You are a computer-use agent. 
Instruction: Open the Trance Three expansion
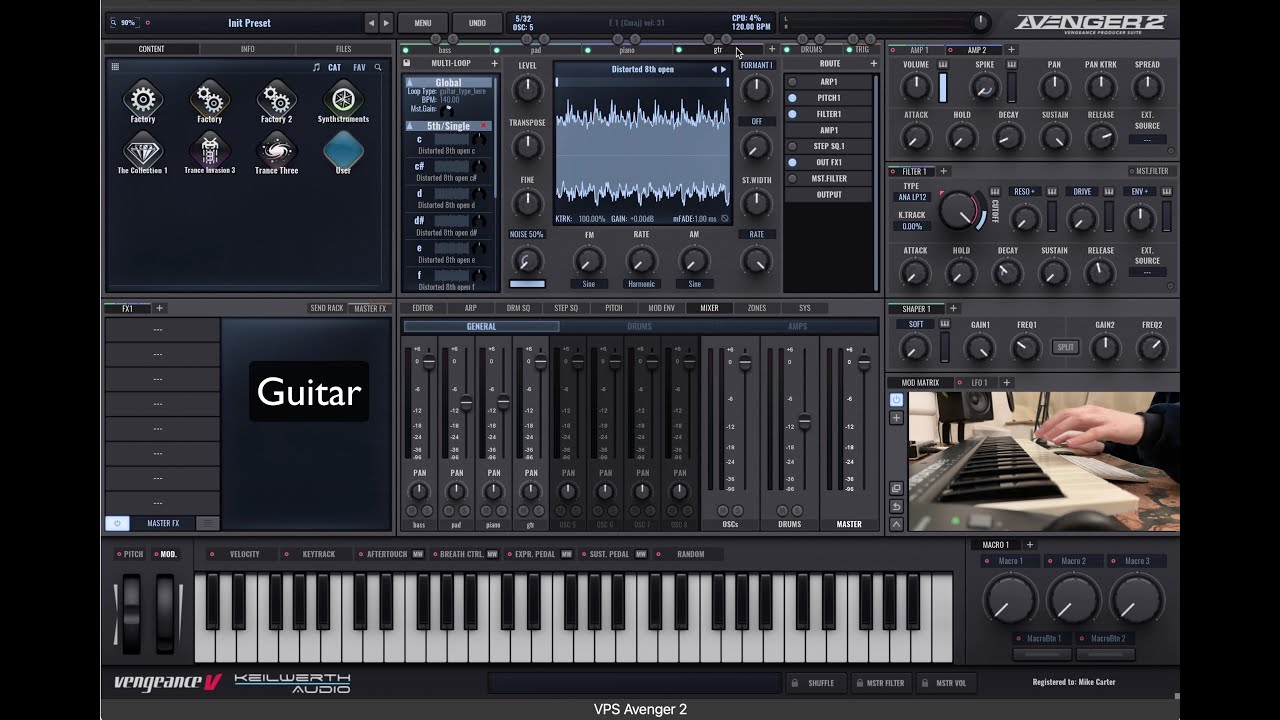276,153
